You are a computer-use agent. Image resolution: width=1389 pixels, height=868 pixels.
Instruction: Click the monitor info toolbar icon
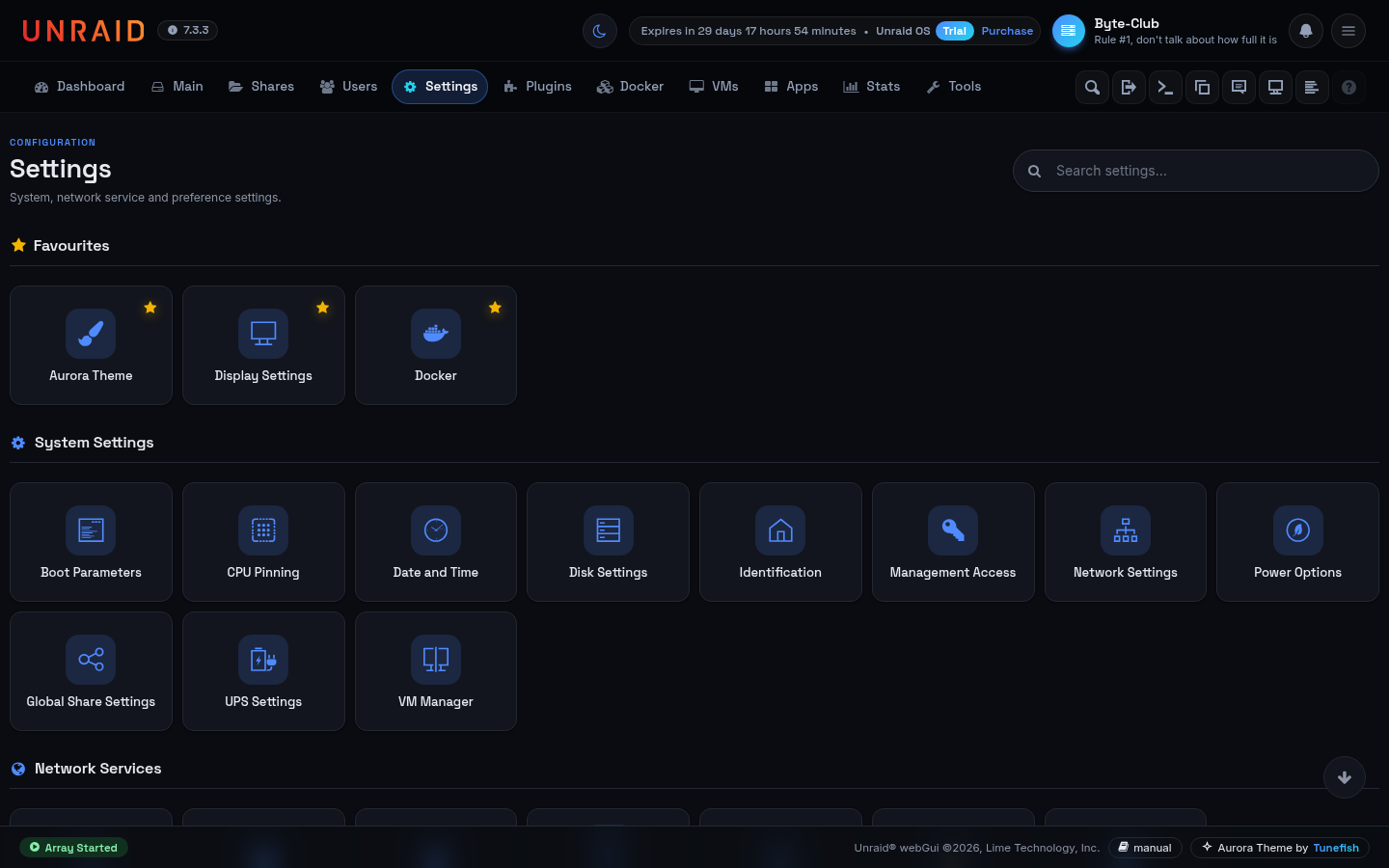[x=1275, y=87]
